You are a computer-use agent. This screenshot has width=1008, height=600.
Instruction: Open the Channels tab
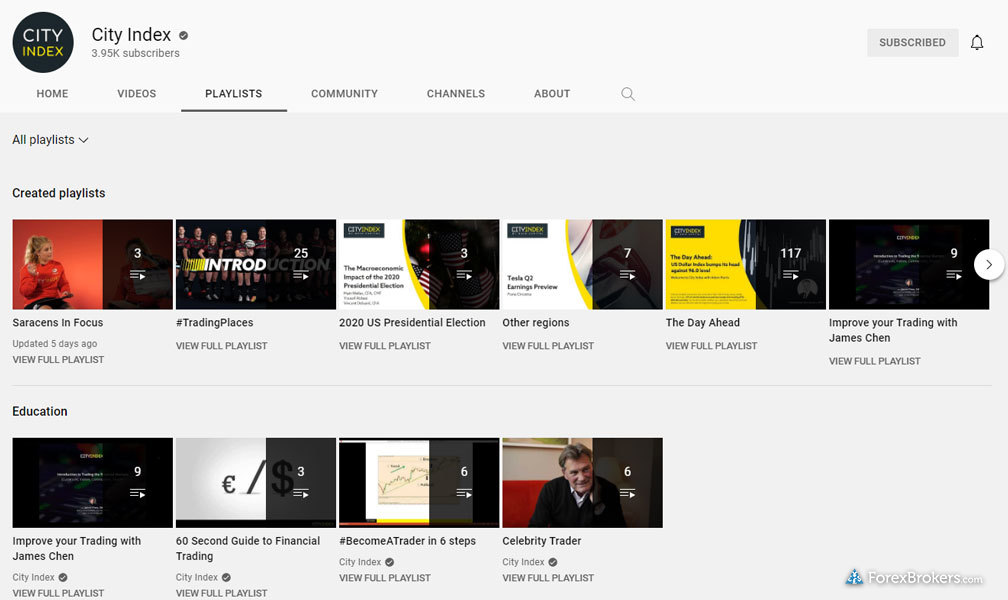[456, 94]
